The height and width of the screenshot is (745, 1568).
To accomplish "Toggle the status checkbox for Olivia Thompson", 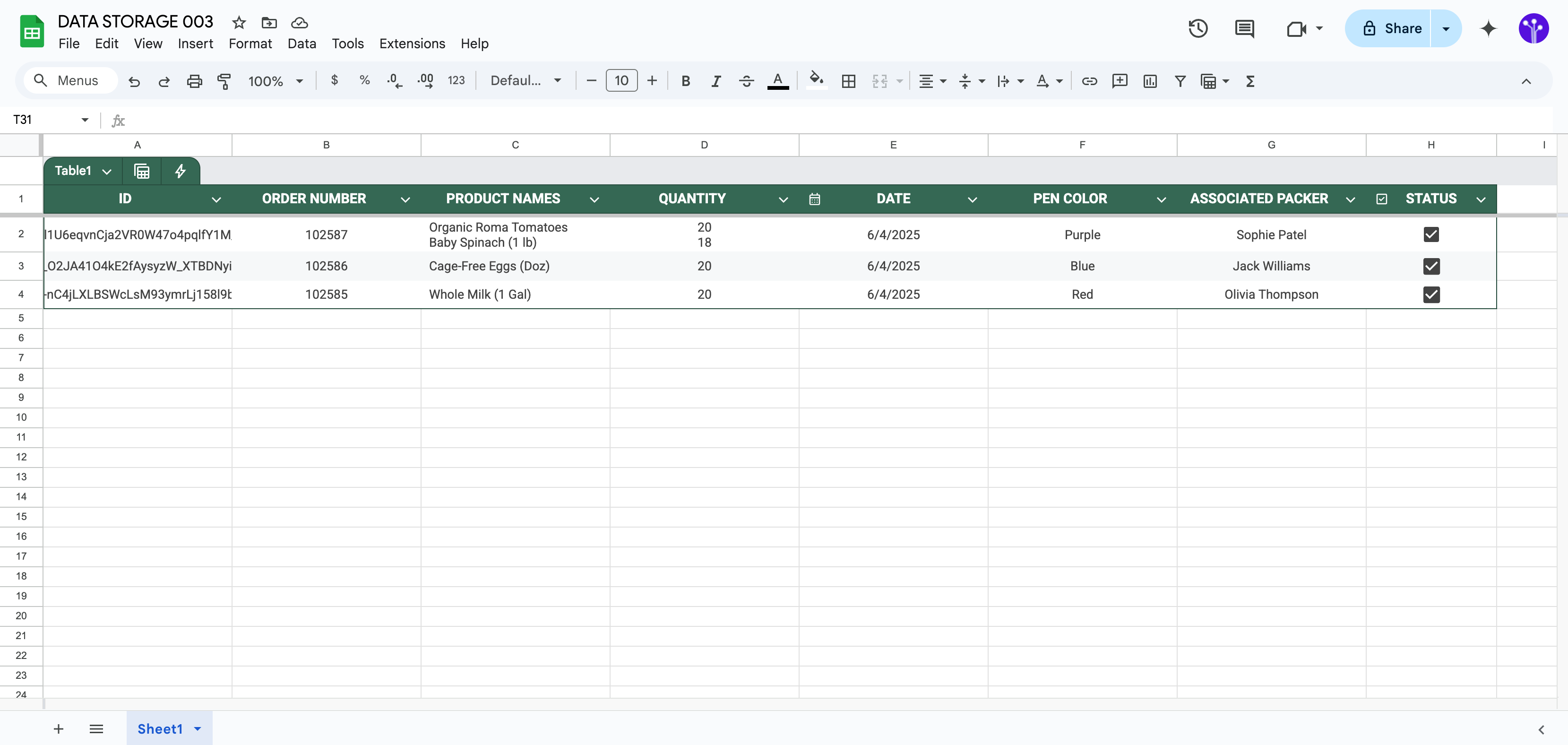I will tap(1431, 295).
